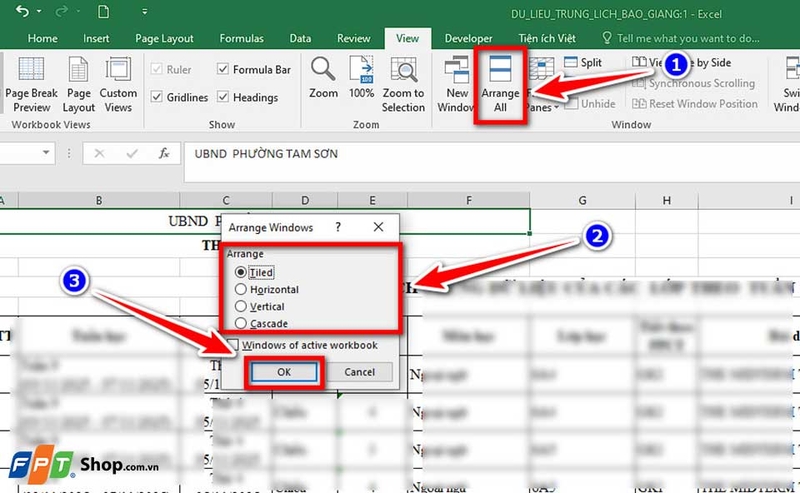Confirm with OK in Arrange Windows
Screen dimensions: 800x493
click(x=284, y=372)
